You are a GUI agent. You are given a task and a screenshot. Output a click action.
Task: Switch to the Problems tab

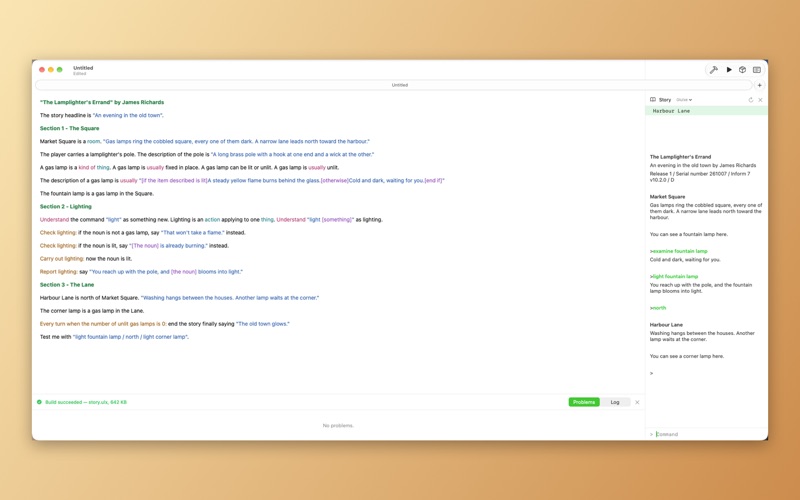pyautogui.click(x=584, y=402)
